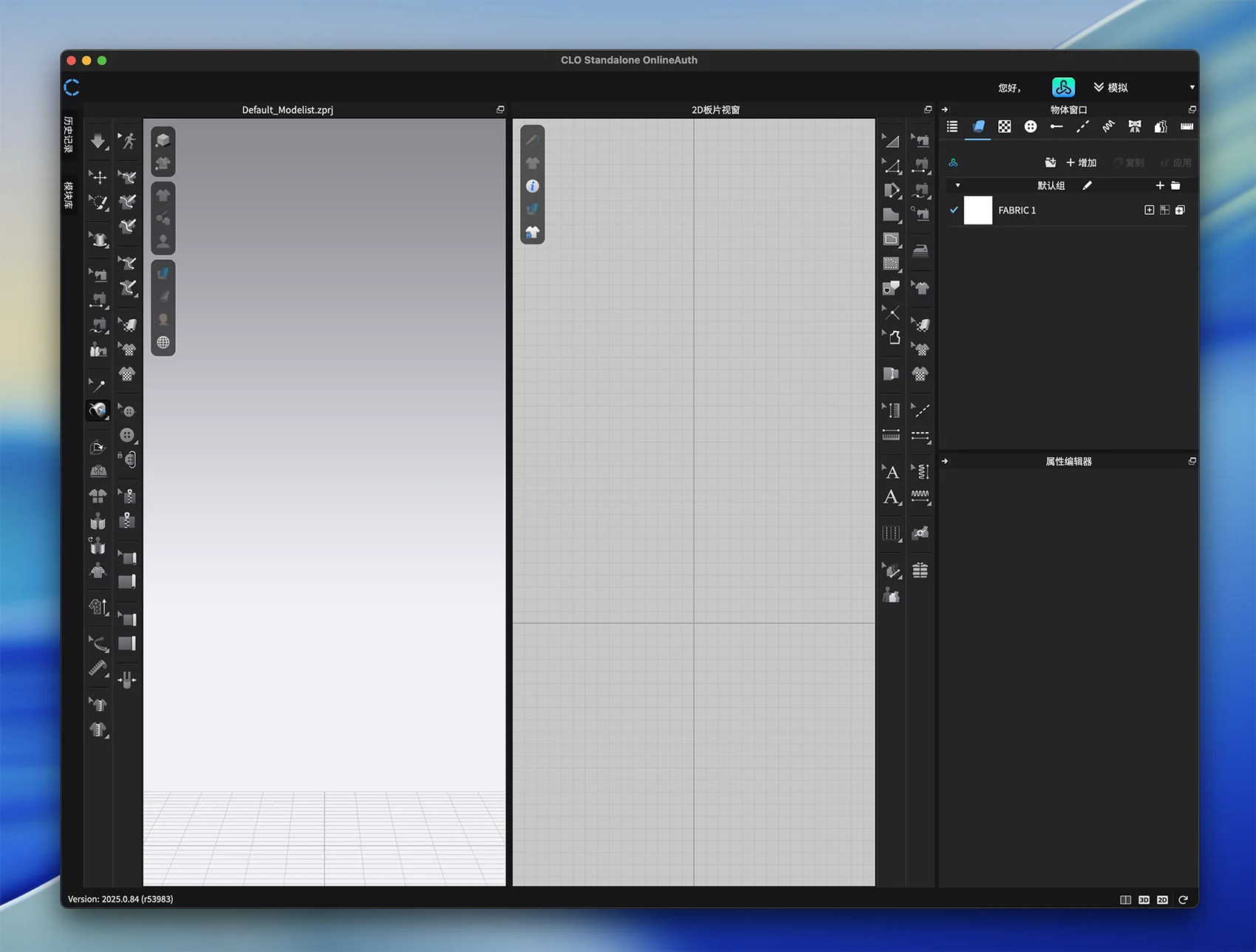Screen dimensions: 1256x952
Task: Collapse the 默认组 group triangle
Action: [958, 185]
